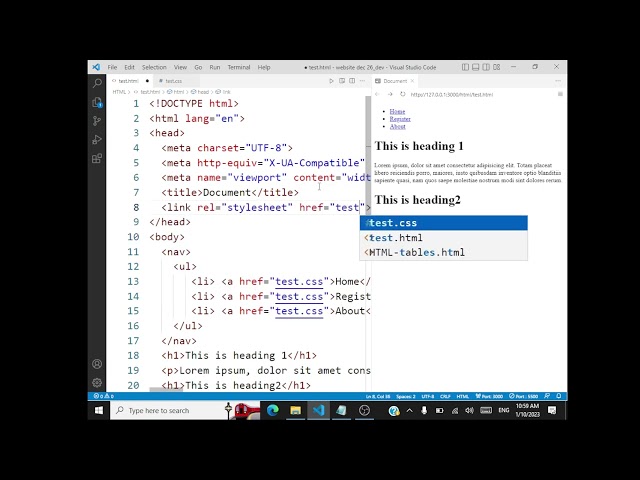Click the feedback icon in status bar
This screenshot has height=480, width=640.
coord(547,396)
